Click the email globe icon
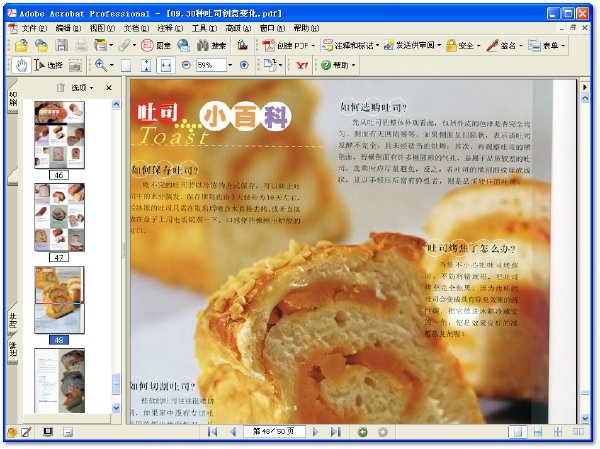Screen dimensions: 600x449 tap(184, 46)
